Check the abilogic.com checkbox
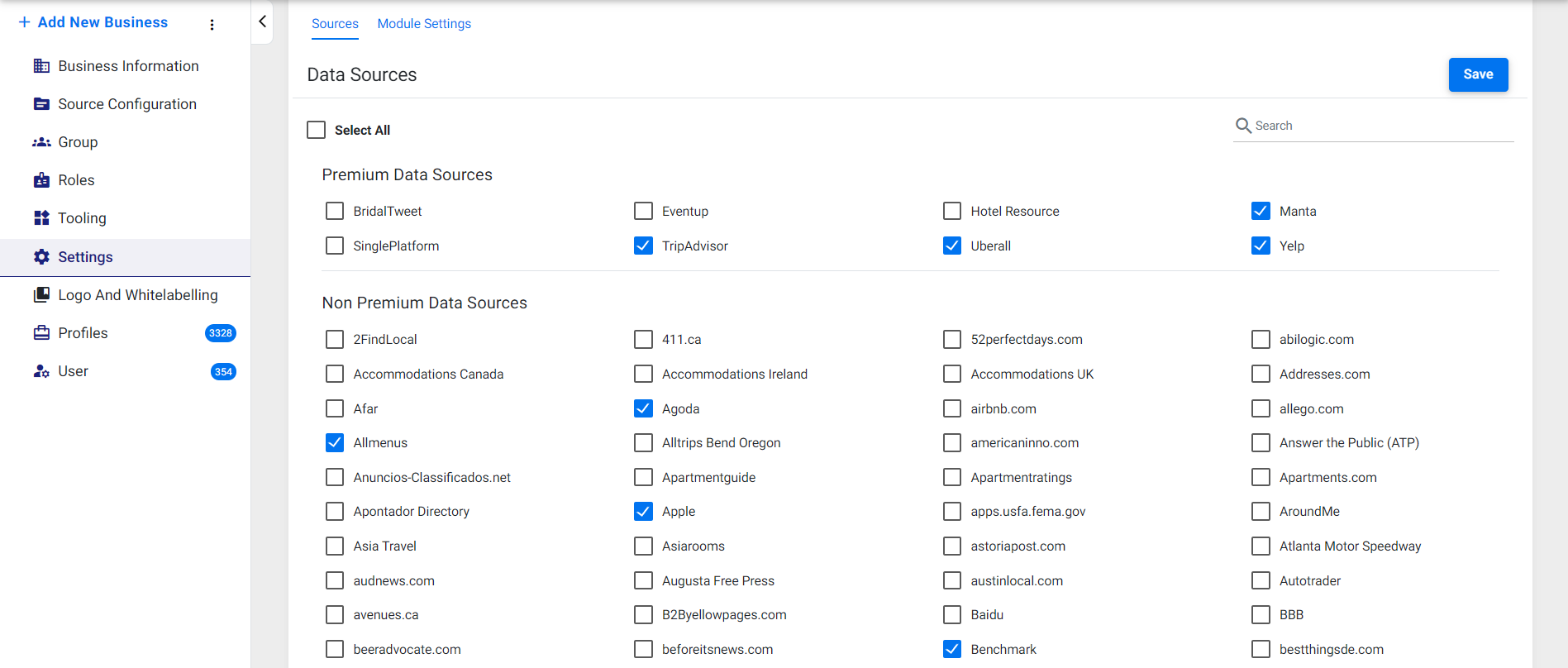Image resolution: width=1568 pixels, height=668 pixels. (x=1261, y=340)
